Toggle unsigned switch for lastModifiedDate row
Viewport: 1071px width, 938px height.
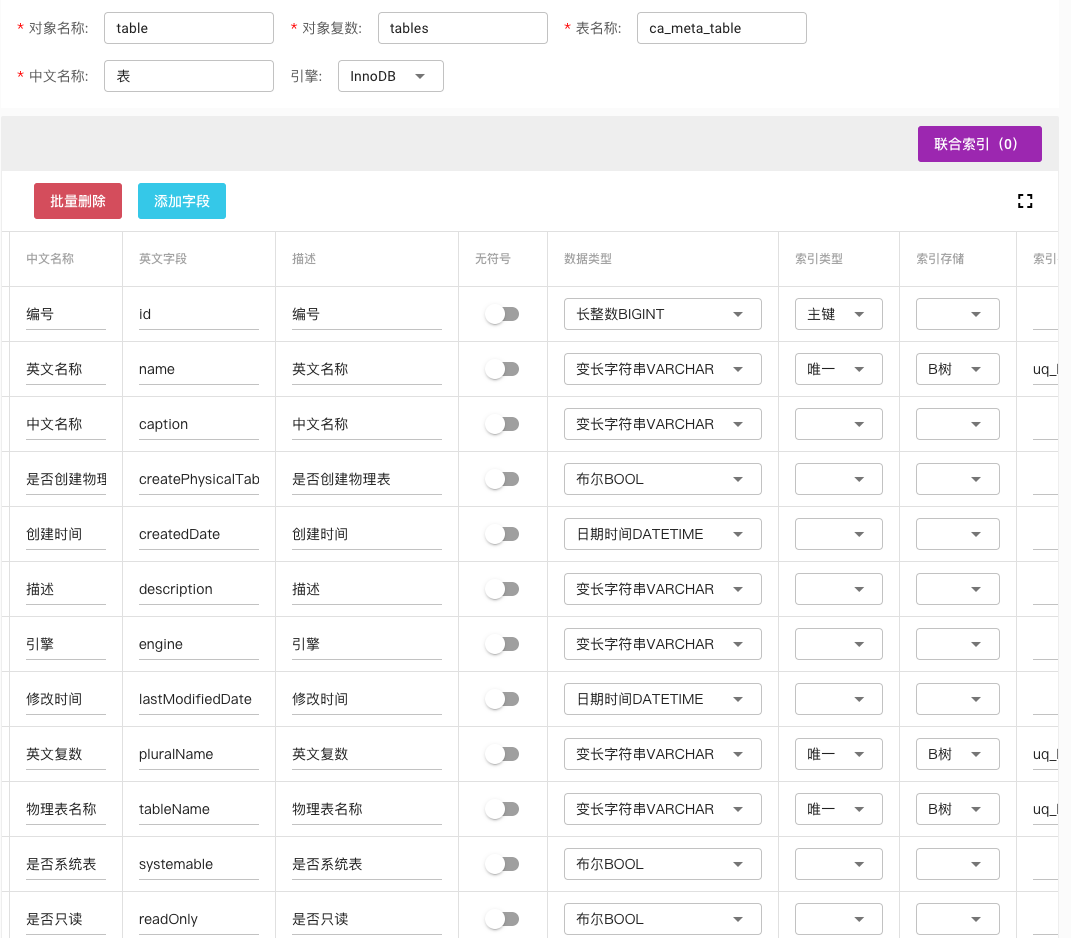point(503,699)
